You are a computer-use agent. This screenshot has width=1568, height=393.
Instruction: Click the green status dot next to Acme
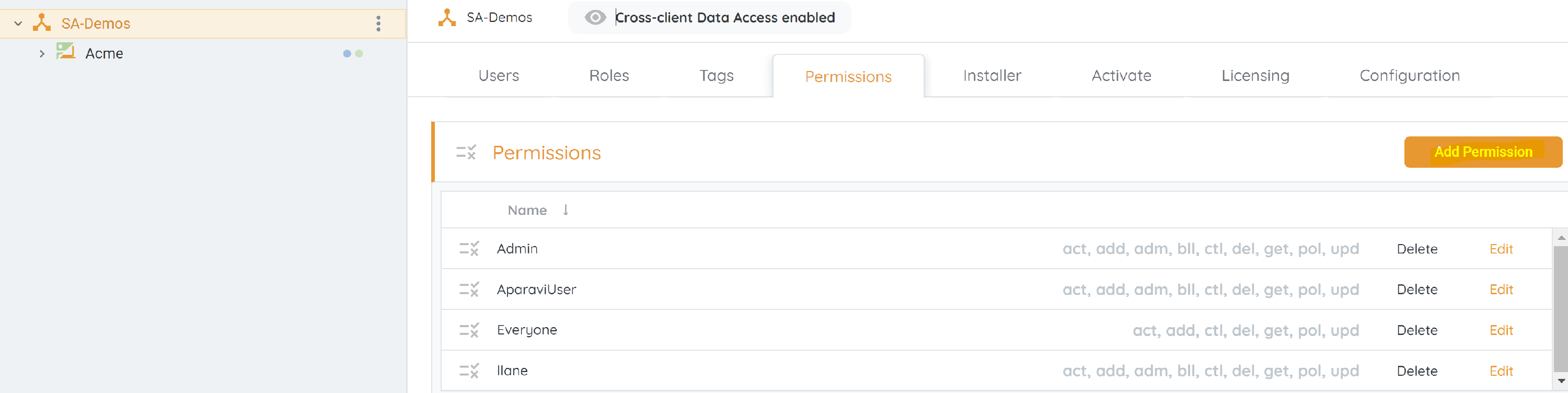click(359, 53)
